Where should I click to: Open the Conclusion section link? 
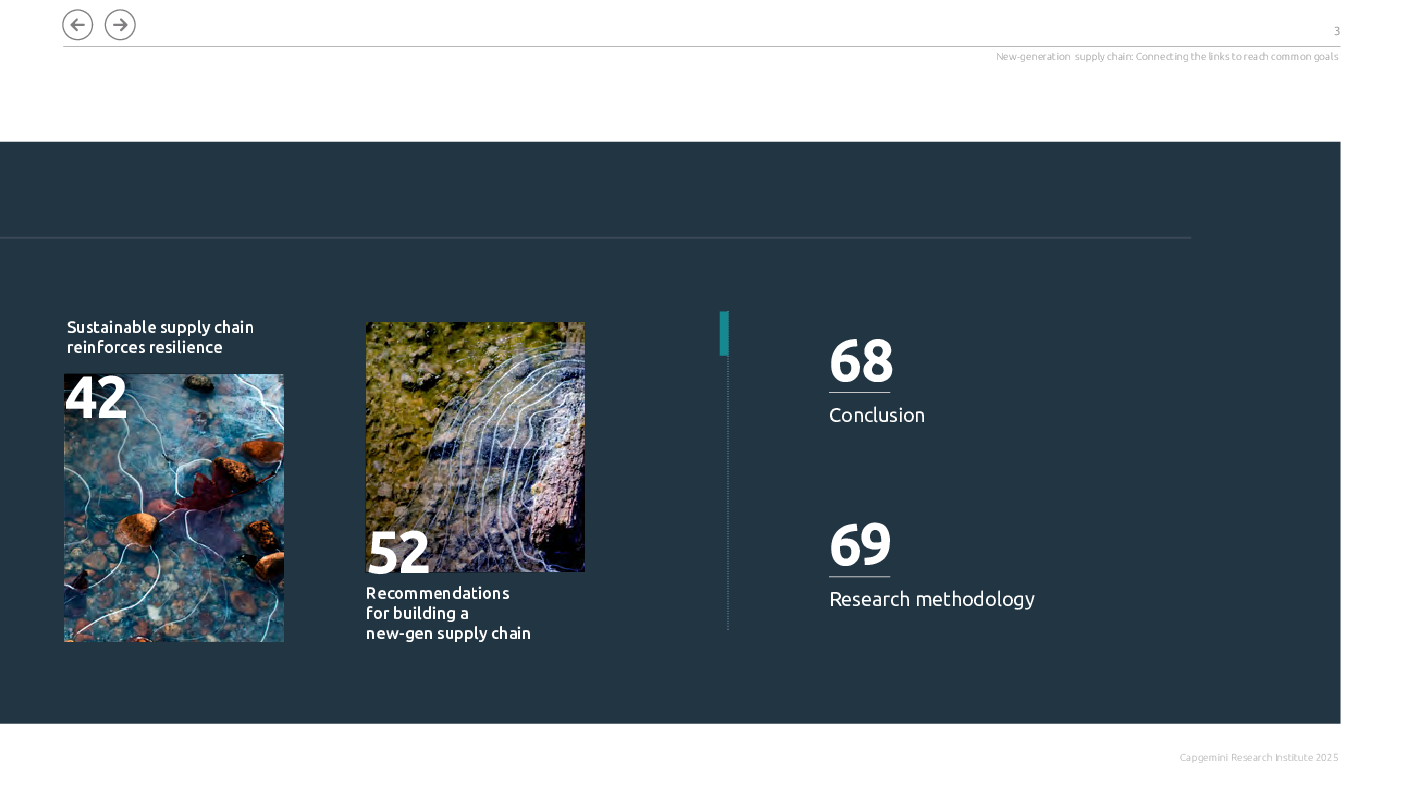877,415
